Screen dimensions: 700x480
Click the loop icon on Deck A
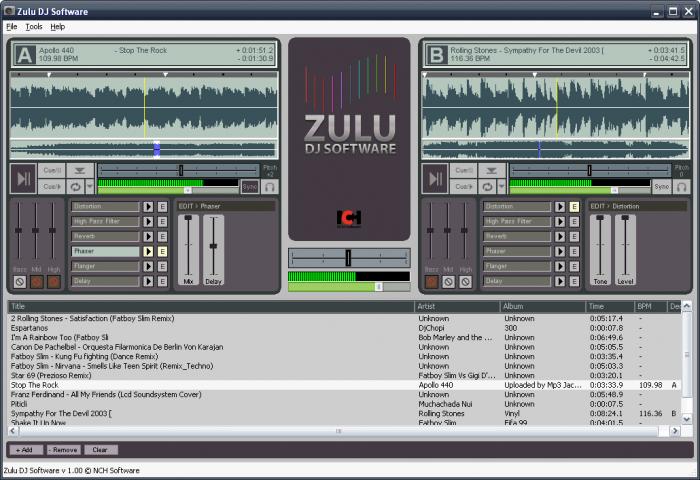tap(76, 186)
